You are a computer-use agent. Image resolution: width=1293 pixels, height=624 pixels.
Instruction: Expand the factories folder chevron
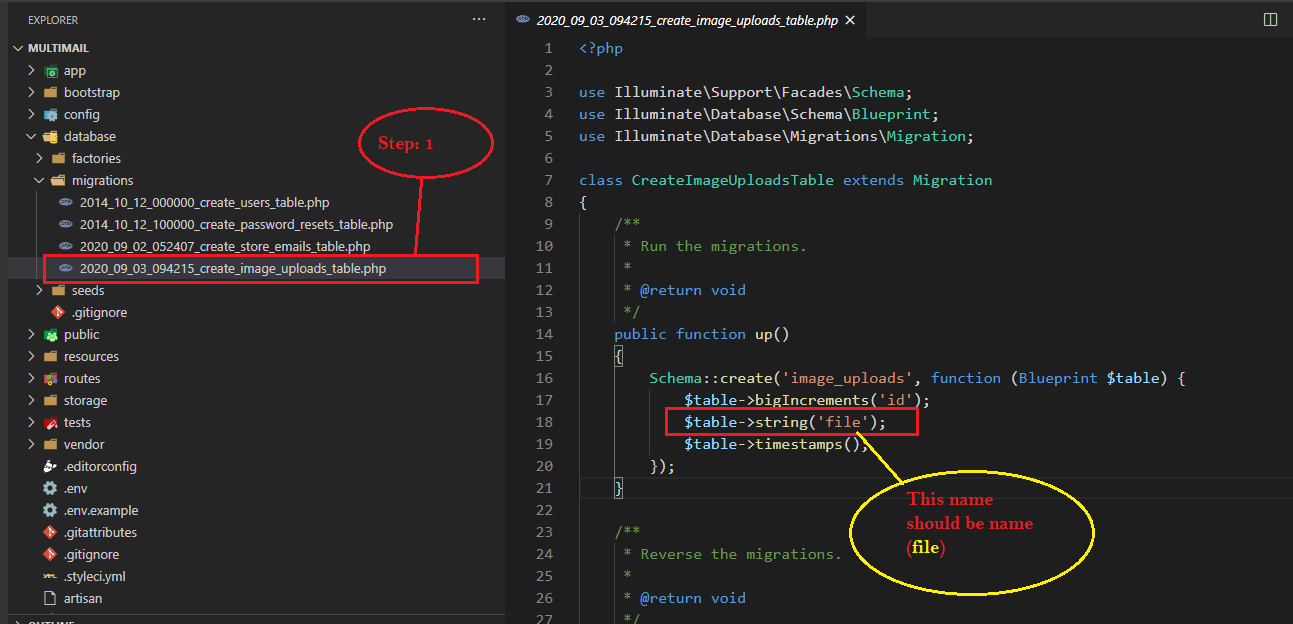pos(40,159)
